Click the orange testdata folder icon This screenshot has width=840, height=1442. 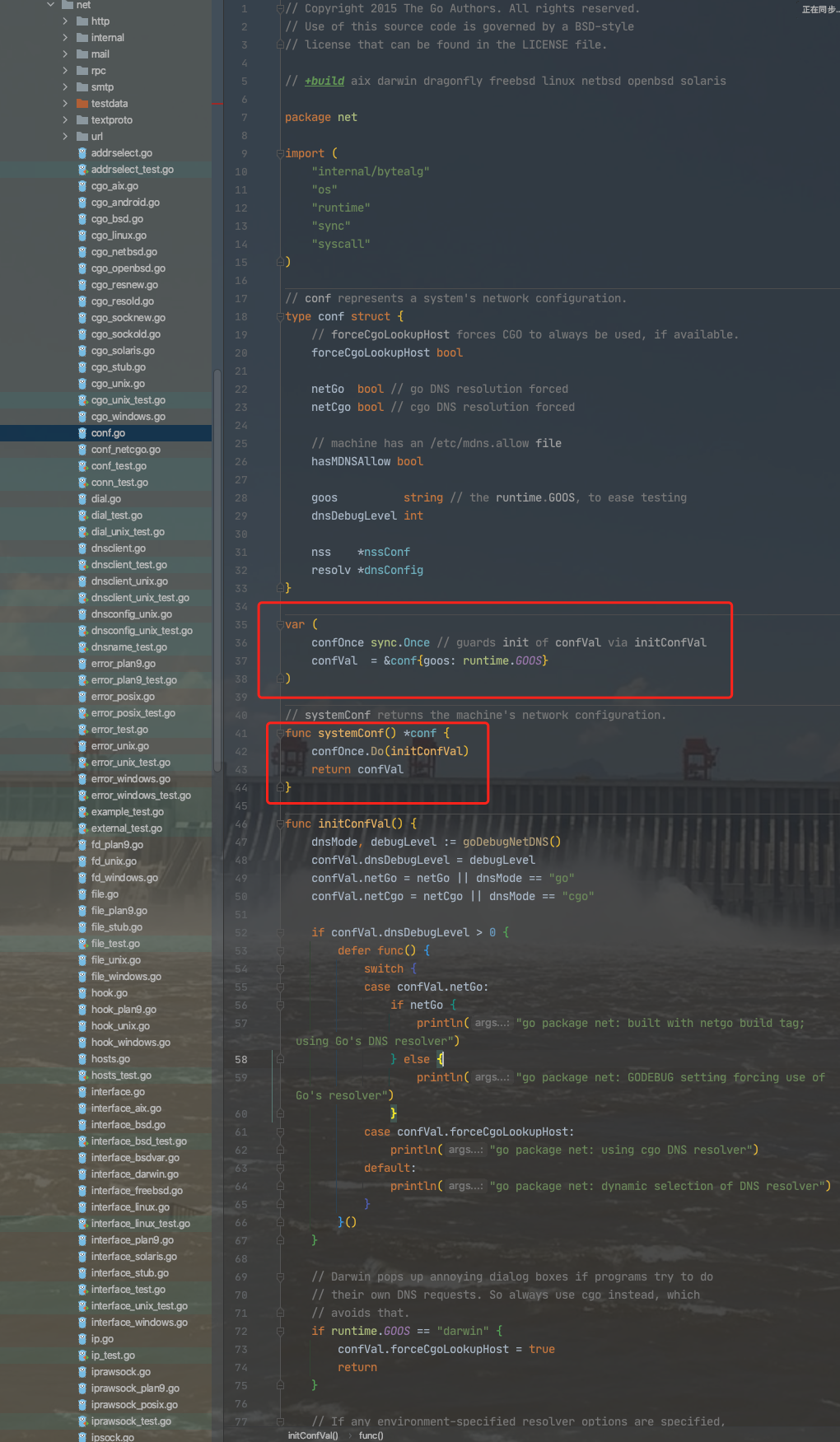click(82, 104)
